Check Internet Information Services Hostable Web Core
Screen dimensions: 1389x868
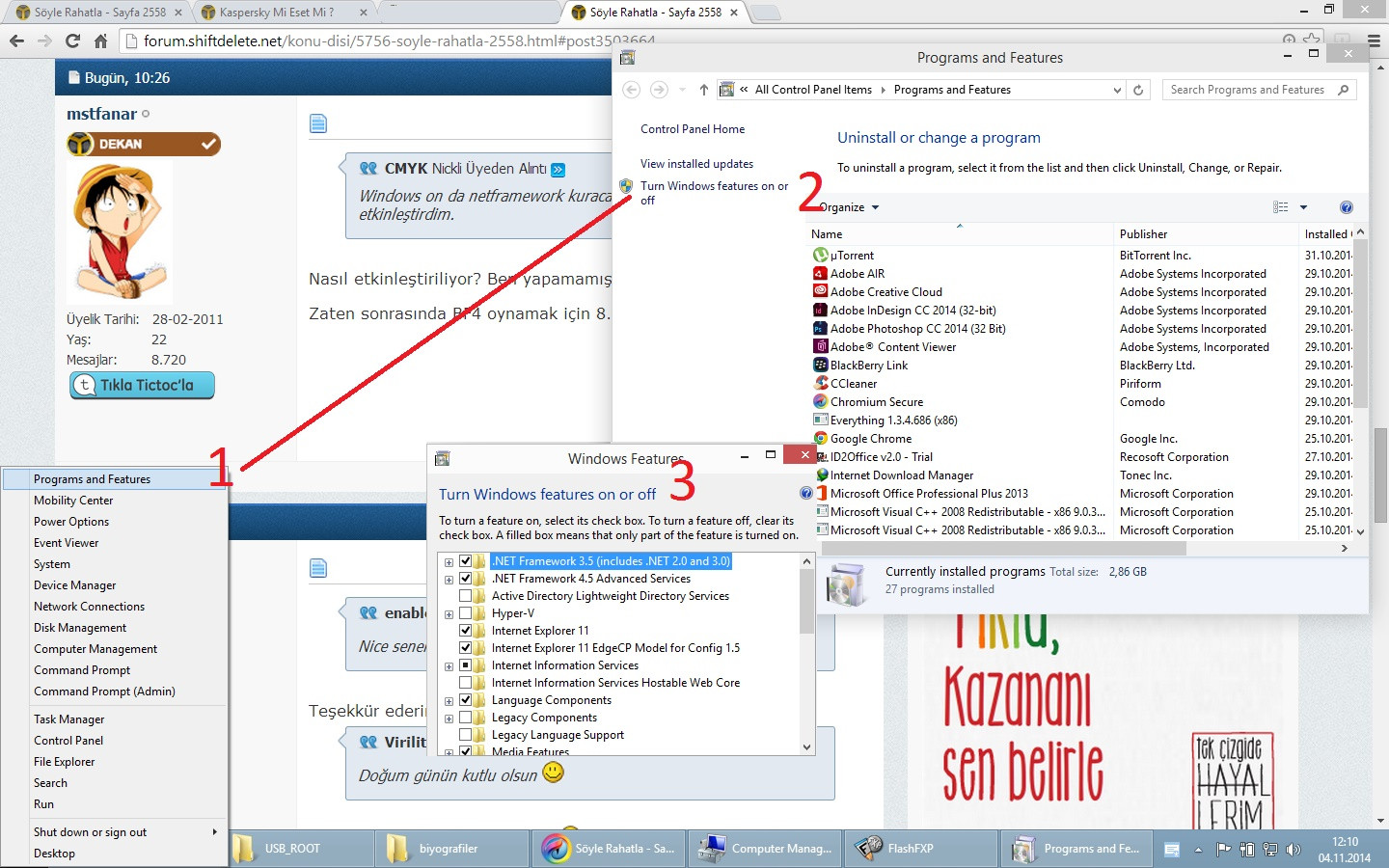pyautogui.click(x=466, y=683)
